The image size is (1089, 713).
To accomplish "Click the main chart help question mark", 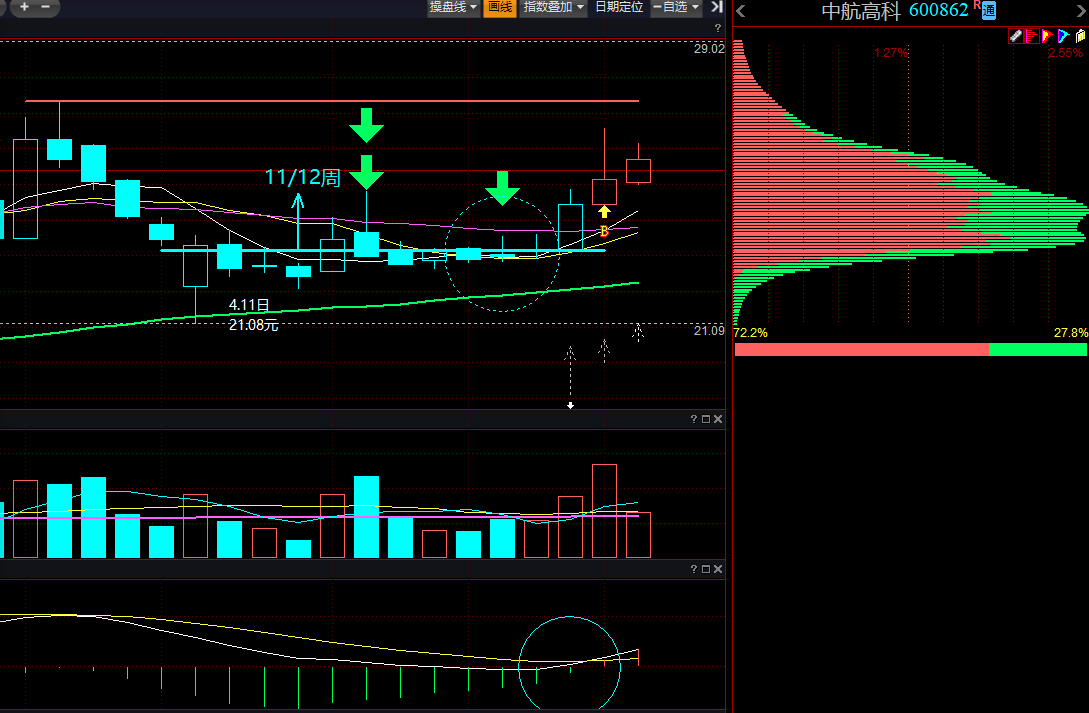I will coord(717,28).
